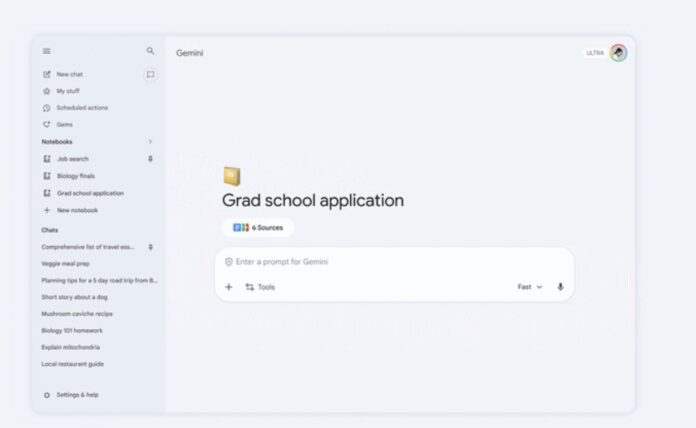The height and width of the screenshot is (428, 696).
Task: Click the yellow notebook emoji icon
Action: (232, 176)
